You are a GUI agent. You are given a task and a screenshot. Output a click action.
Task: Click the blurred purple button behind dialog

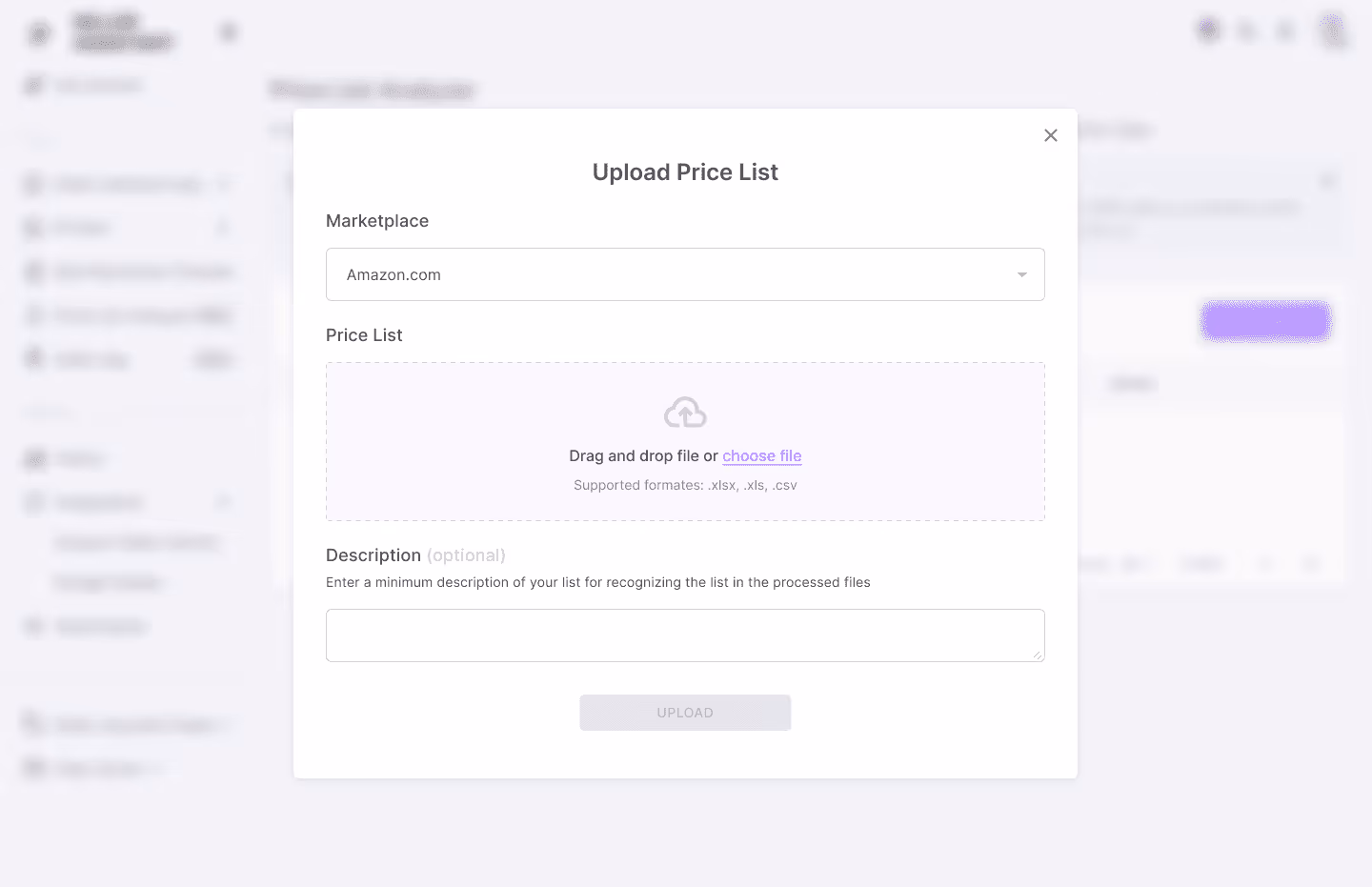pyautogui.click(x=1265, y=321)
